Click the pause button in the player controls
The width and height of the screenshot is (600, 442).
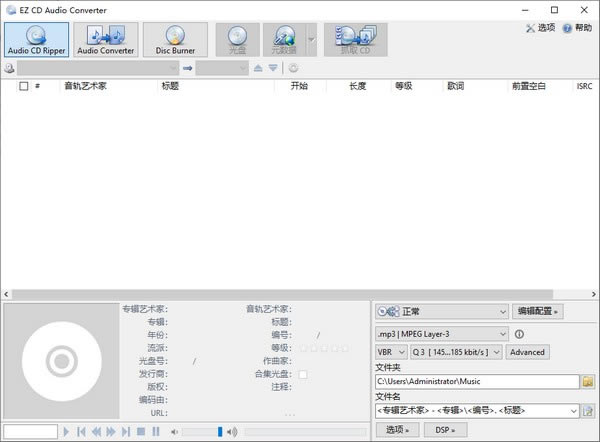click(x=155, y=432)
